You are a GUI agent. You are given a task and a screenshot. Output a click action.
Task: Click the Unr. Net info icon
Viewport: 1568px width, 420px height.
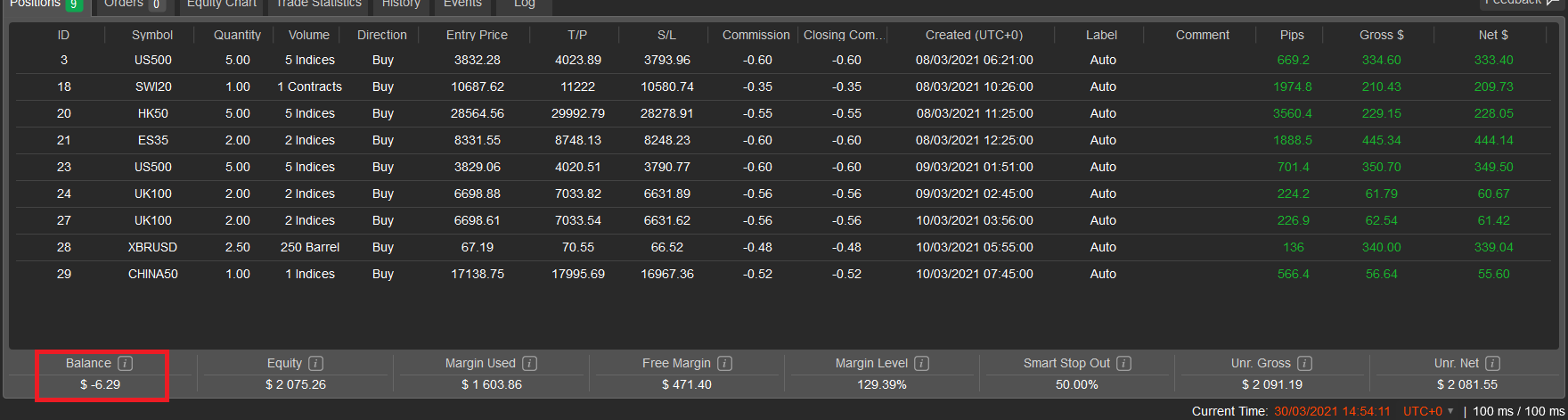1492,363
